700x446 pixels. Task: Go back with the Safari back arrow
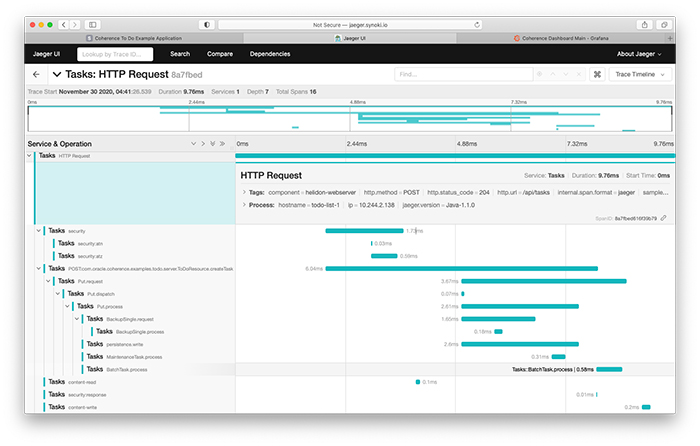(64, 25)
